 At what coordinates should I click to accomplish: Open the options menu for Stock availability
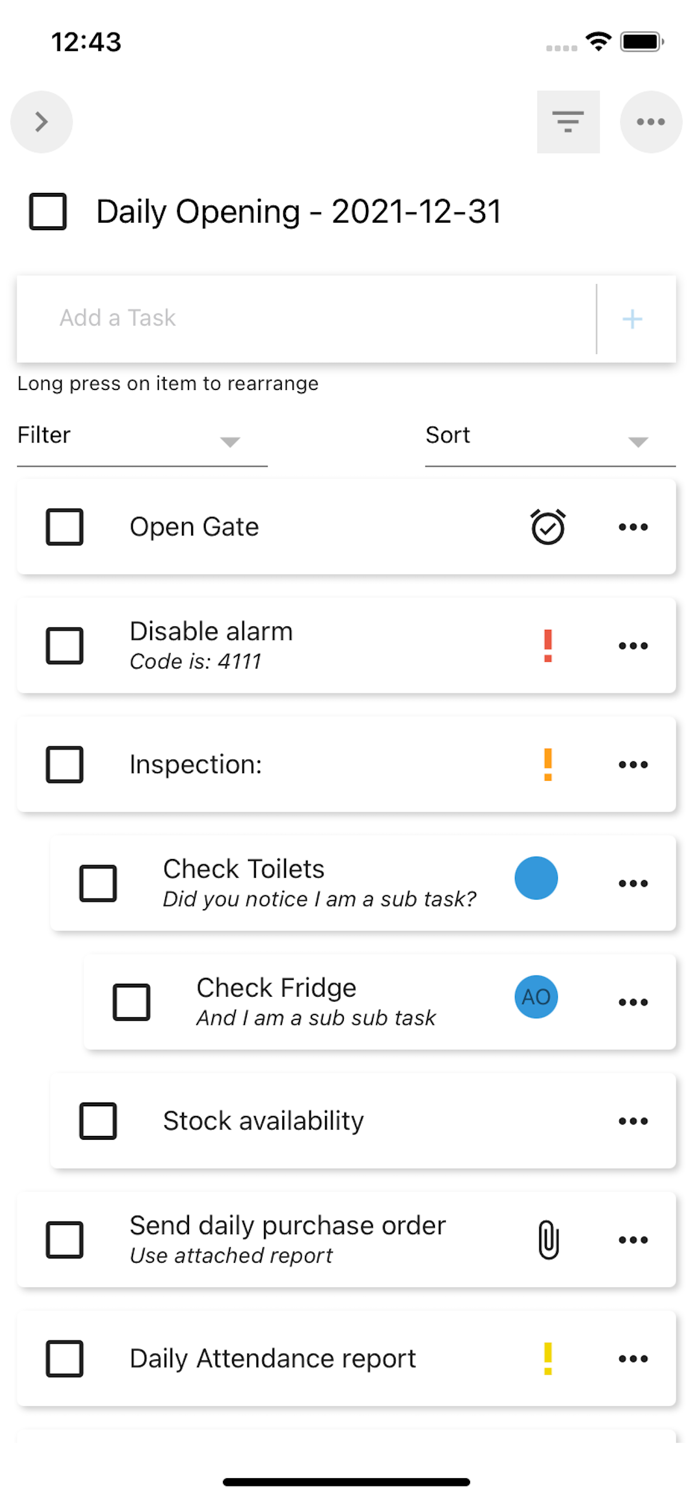633,1121
